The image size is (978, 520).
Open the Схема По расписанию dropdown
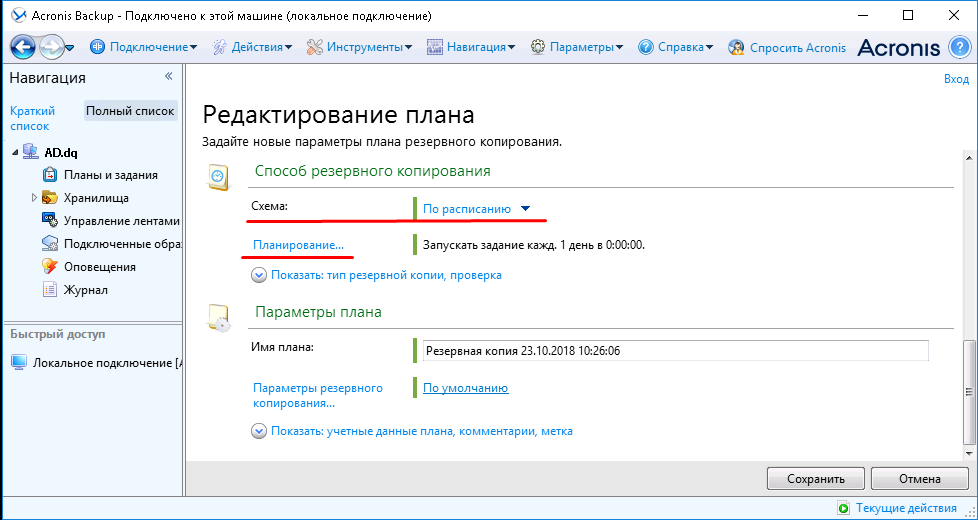pos(477,209)
